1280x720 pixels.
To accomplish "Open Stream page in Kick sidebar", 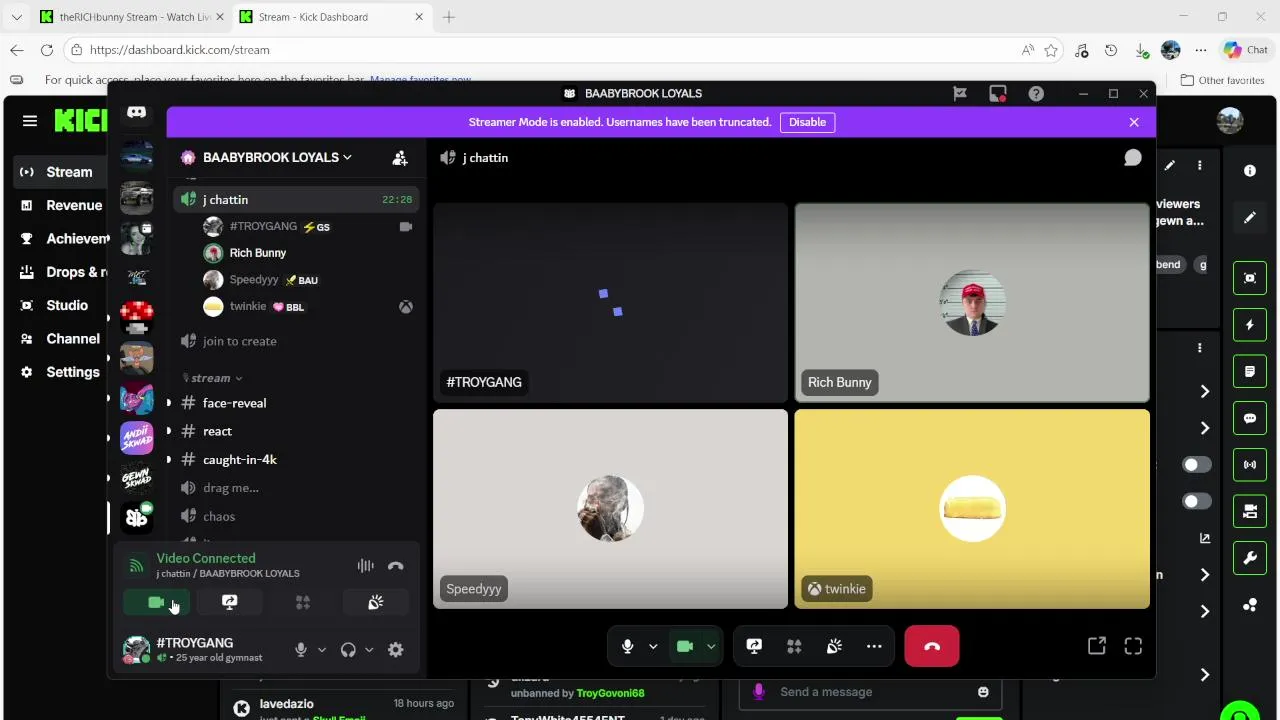I will coord(60,172).
